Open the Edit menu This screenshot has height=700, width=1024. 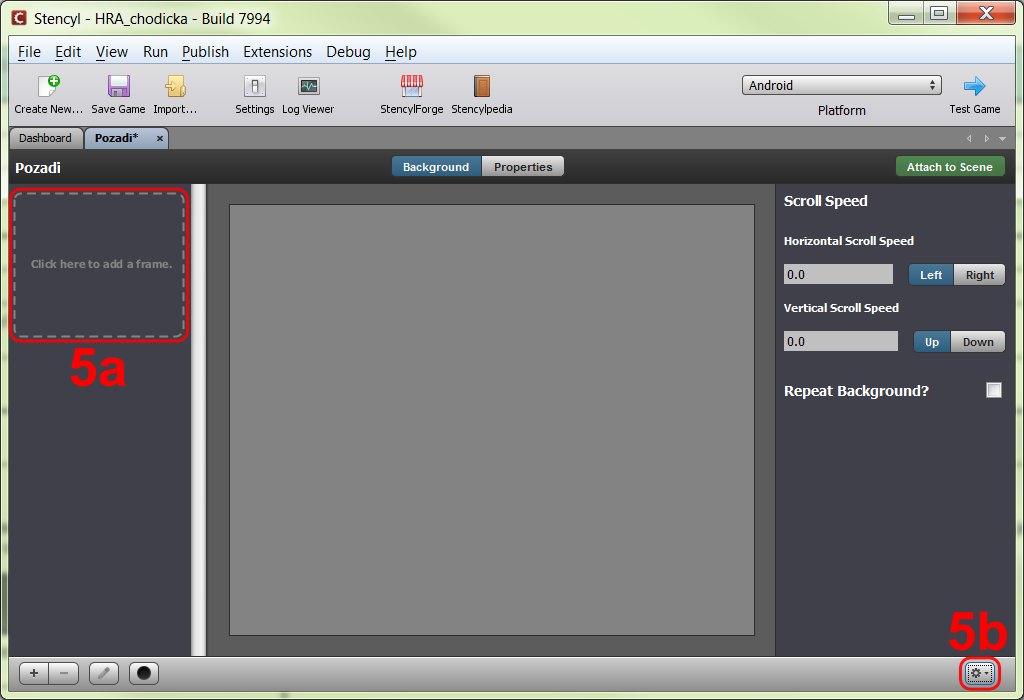click(68, 52)
